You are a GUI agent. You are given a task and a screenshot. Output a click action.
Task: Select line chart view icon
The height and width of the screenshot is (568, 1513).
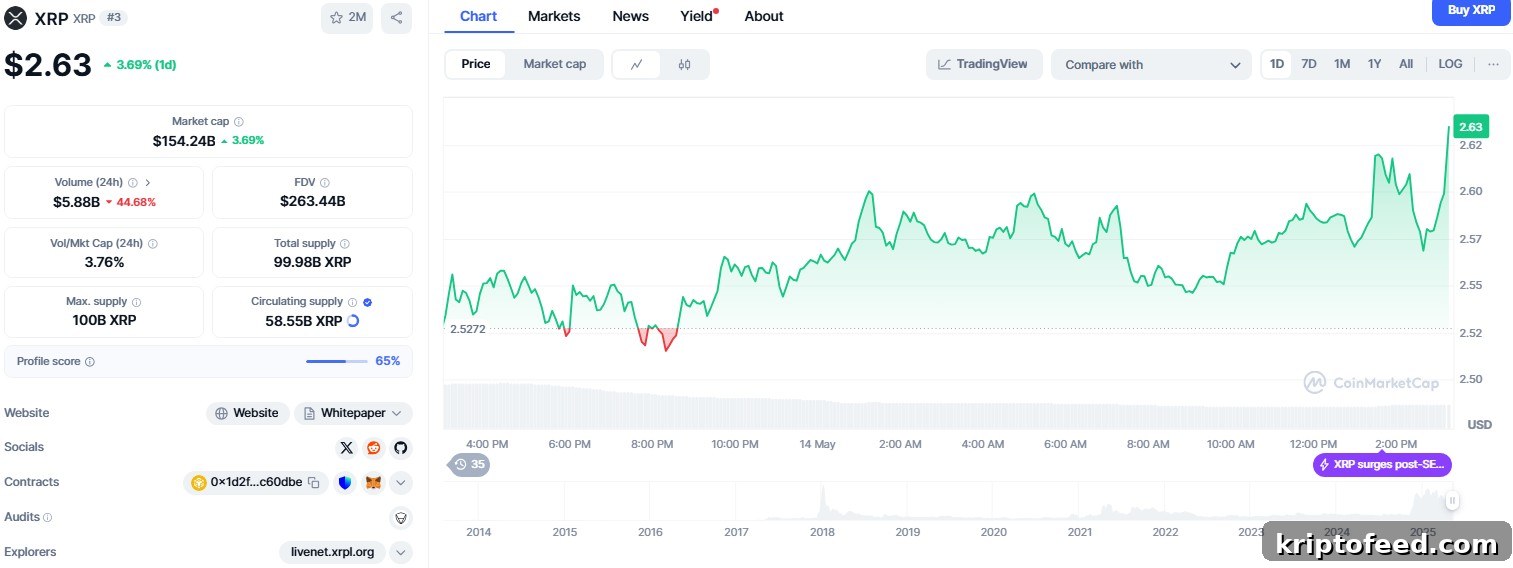[x=636, y=64]
